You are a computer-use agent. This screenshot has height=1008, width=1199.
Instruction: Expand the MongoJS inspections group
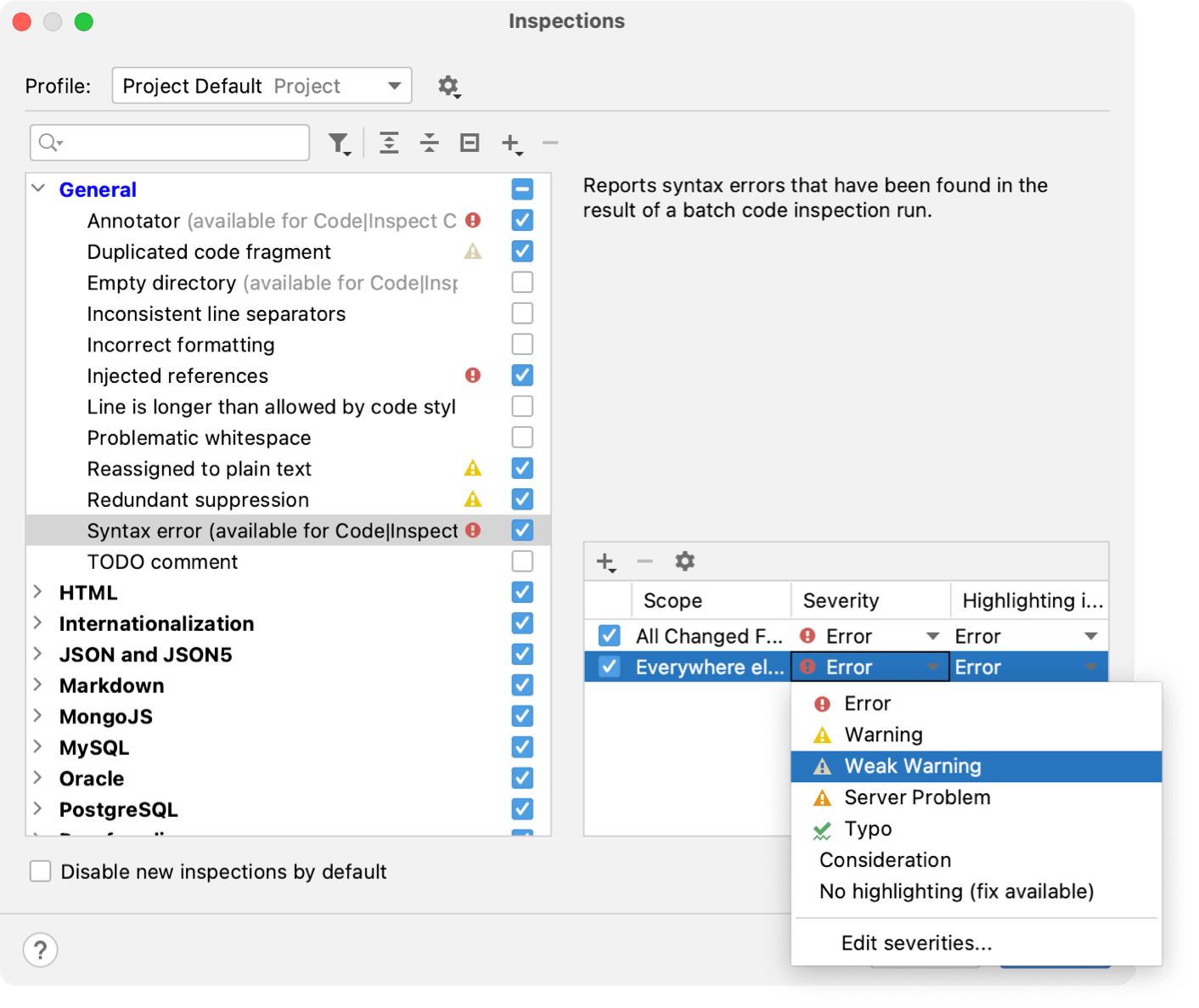click(38, 716)
